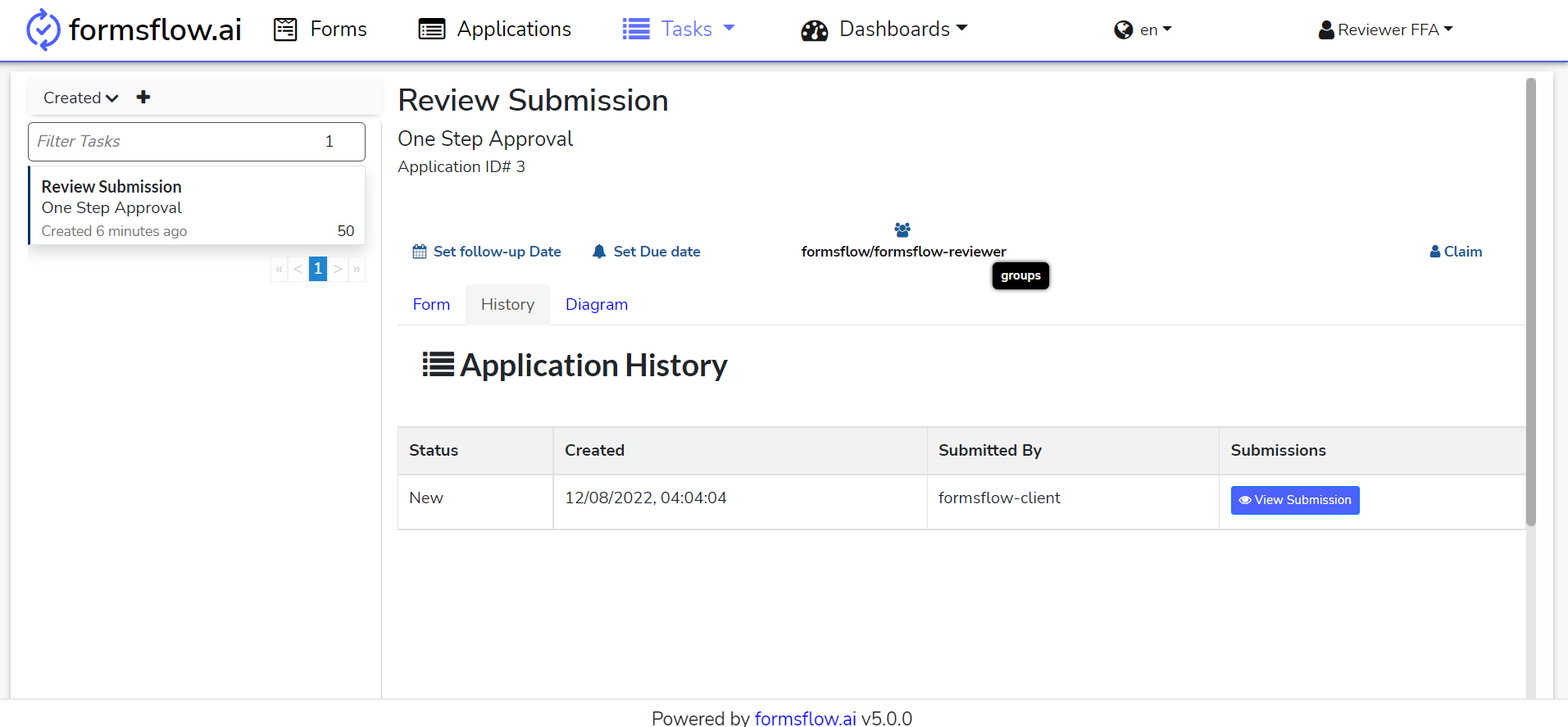Click the Created 6 minutes ago text
Viewport: 1568px width, 727px height.
(x=115, y=231)
